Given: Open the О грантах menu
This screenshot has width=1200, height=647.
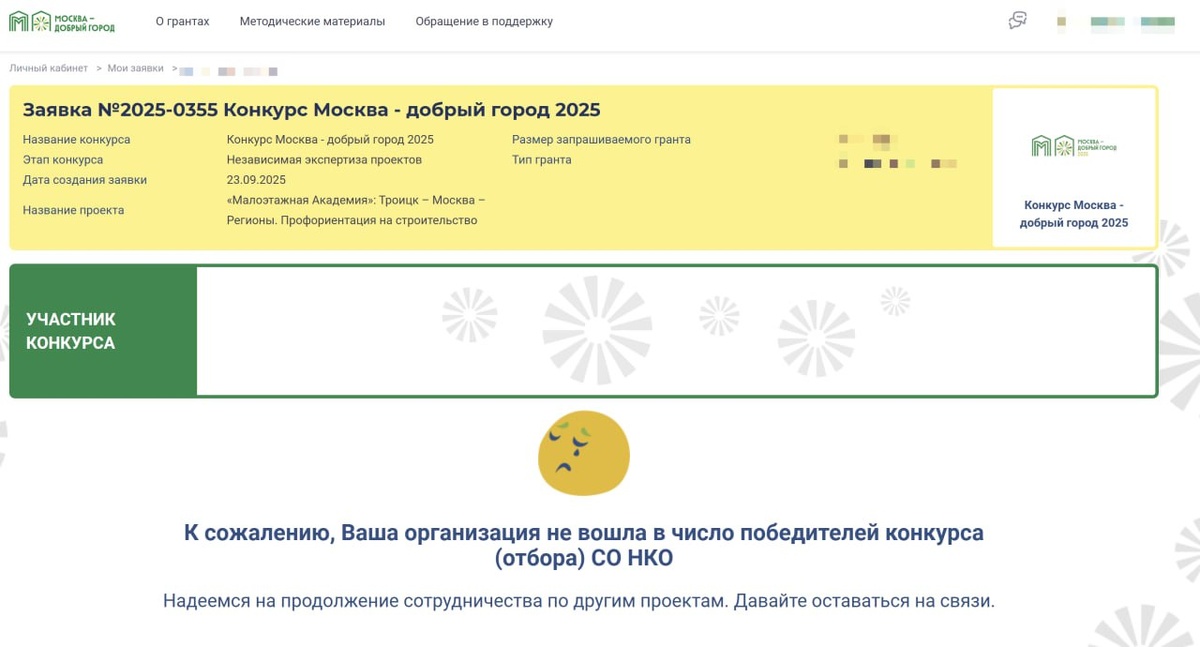Looking at the screenshot, I should (182, 21).
